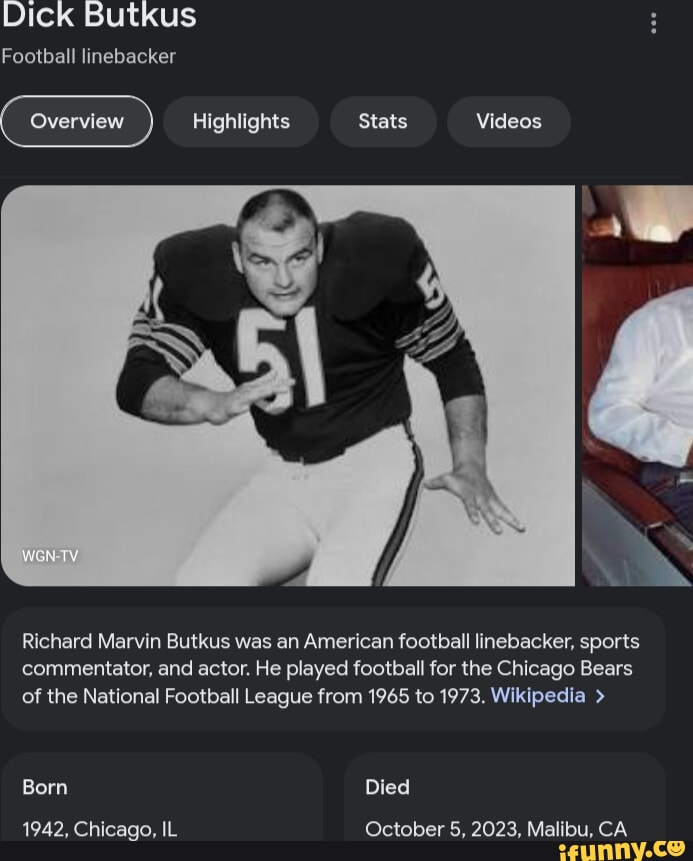Open the three-dot overflow menu

tap(654, 22)
